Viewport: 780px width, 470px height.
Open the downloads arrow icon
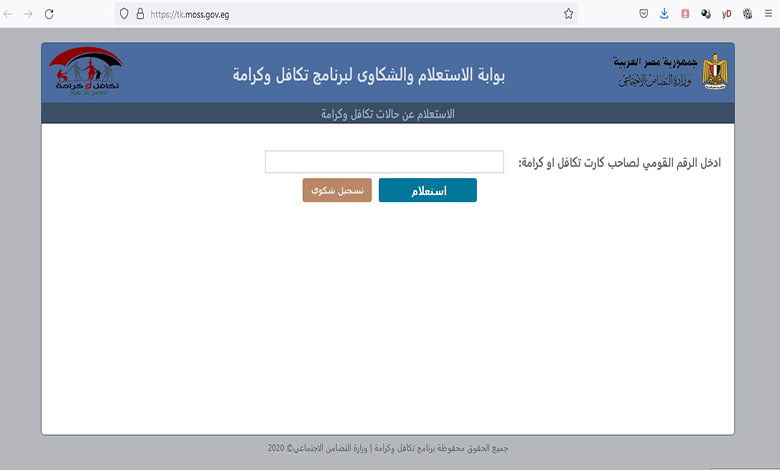tap(664, 14)
